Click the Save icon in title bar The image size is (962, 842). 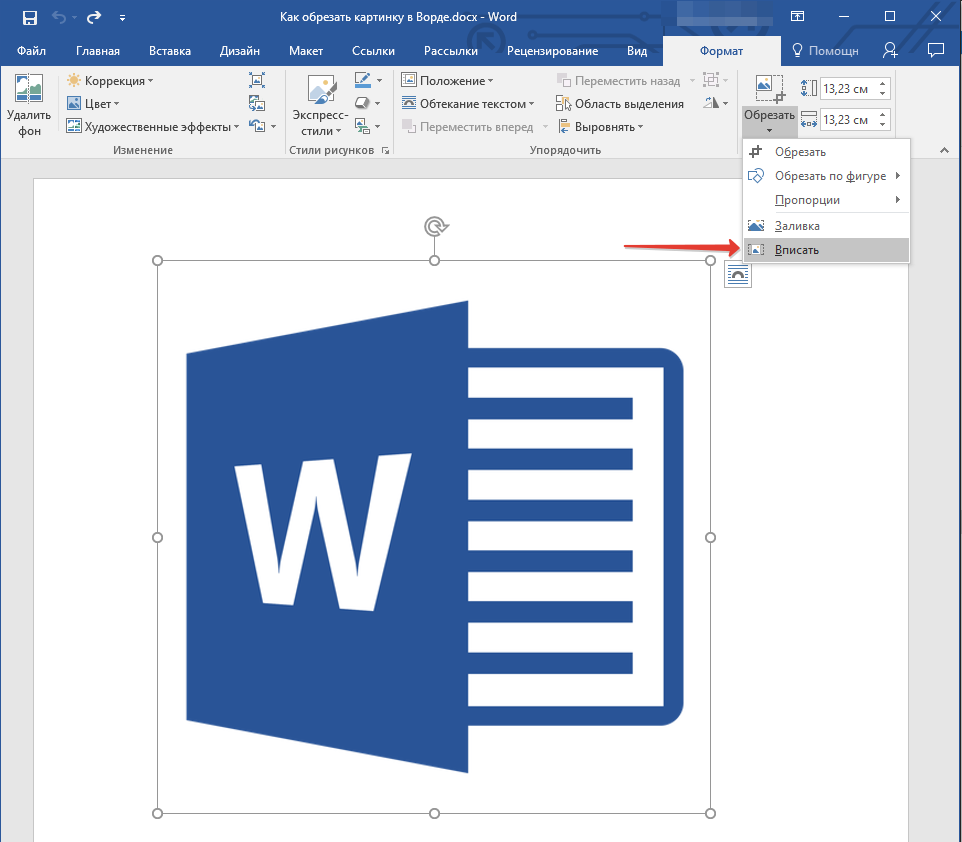[x=29, y=17]
